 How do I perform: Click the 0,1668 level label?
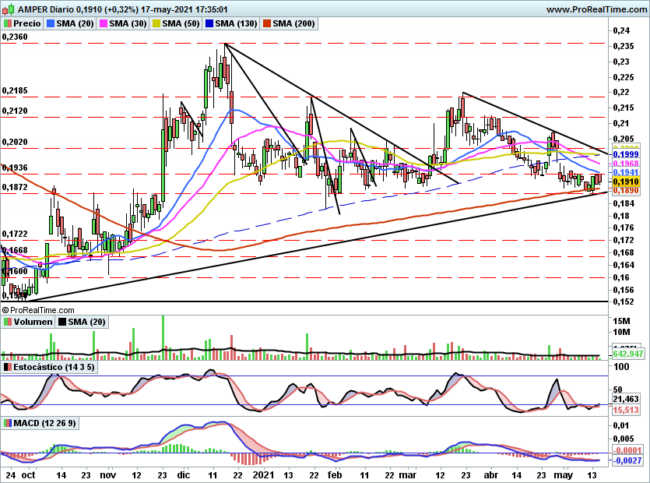[15, 250]
